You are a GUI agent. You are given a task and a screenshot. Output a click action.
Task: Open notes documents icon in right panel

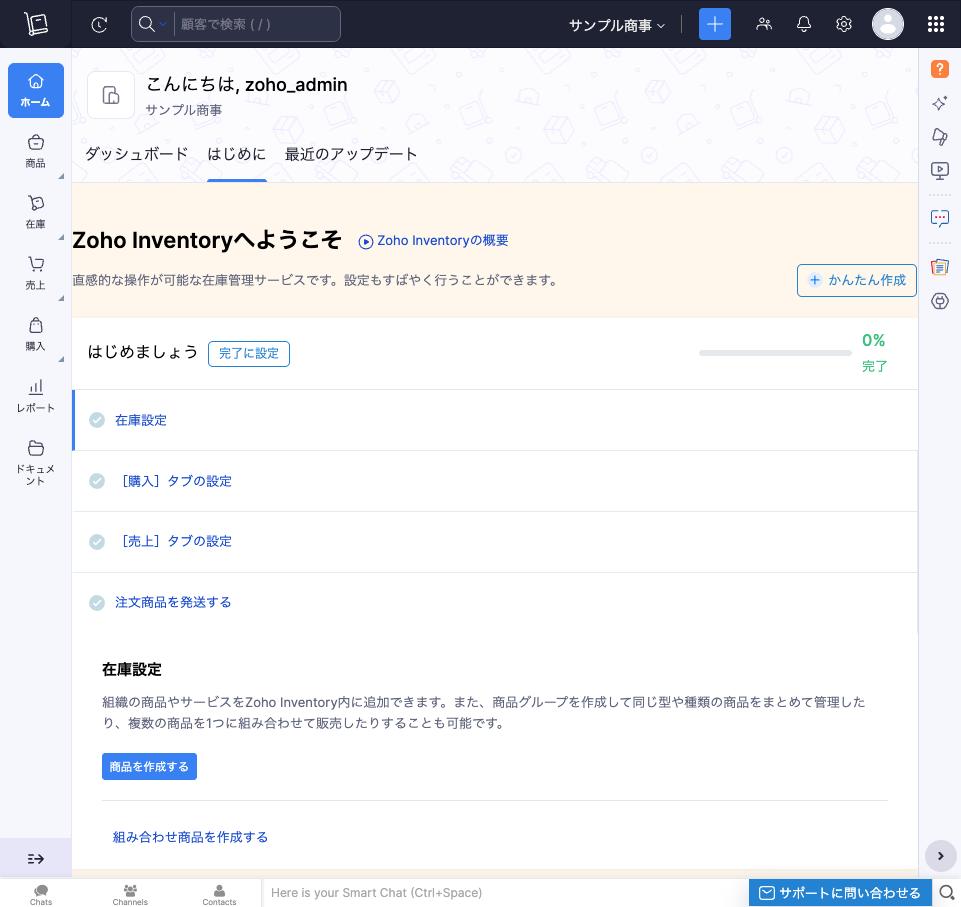click(x=940, y=267)
